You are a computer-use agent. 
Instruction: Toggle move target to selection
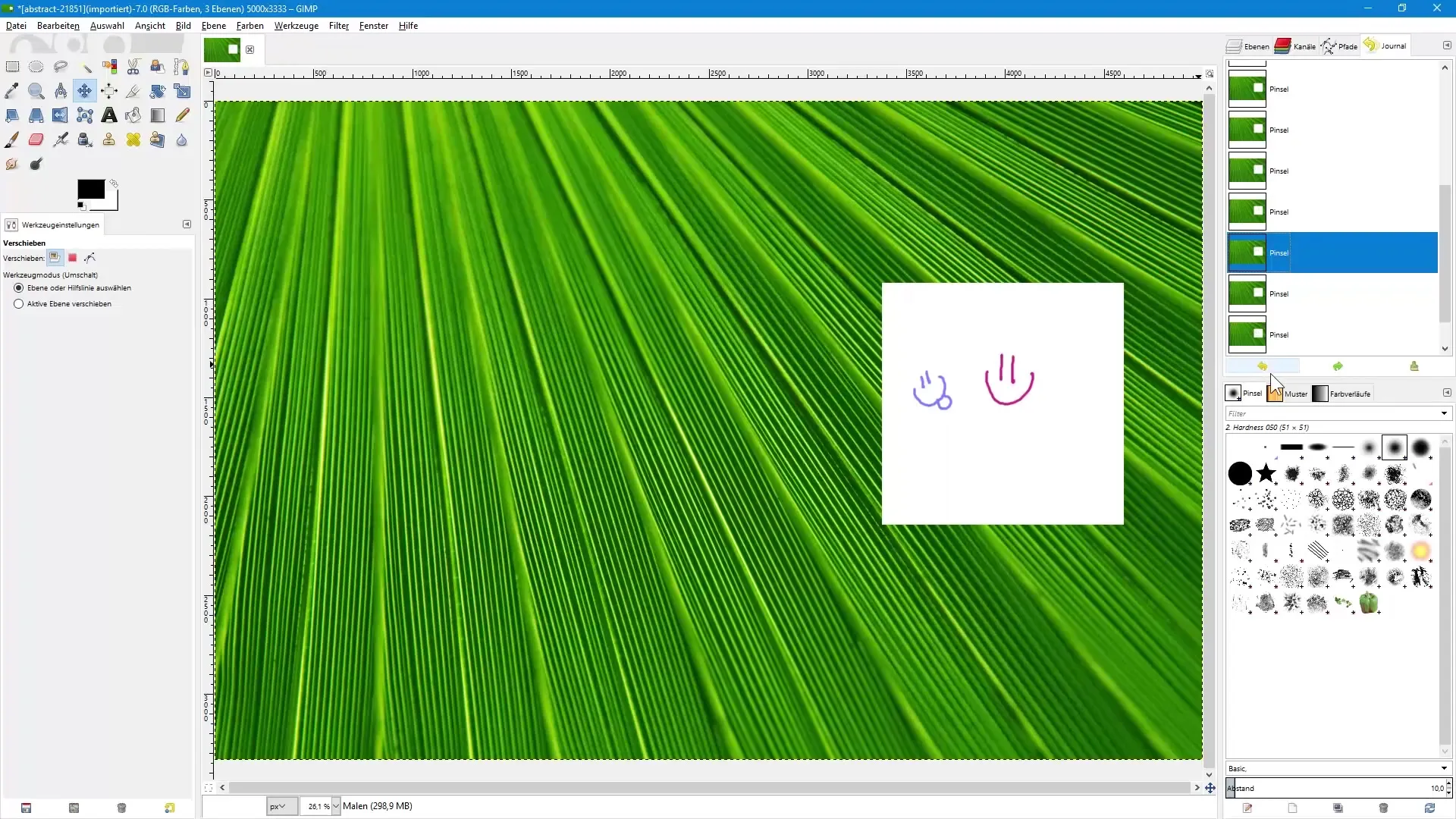tap(73, 258)
